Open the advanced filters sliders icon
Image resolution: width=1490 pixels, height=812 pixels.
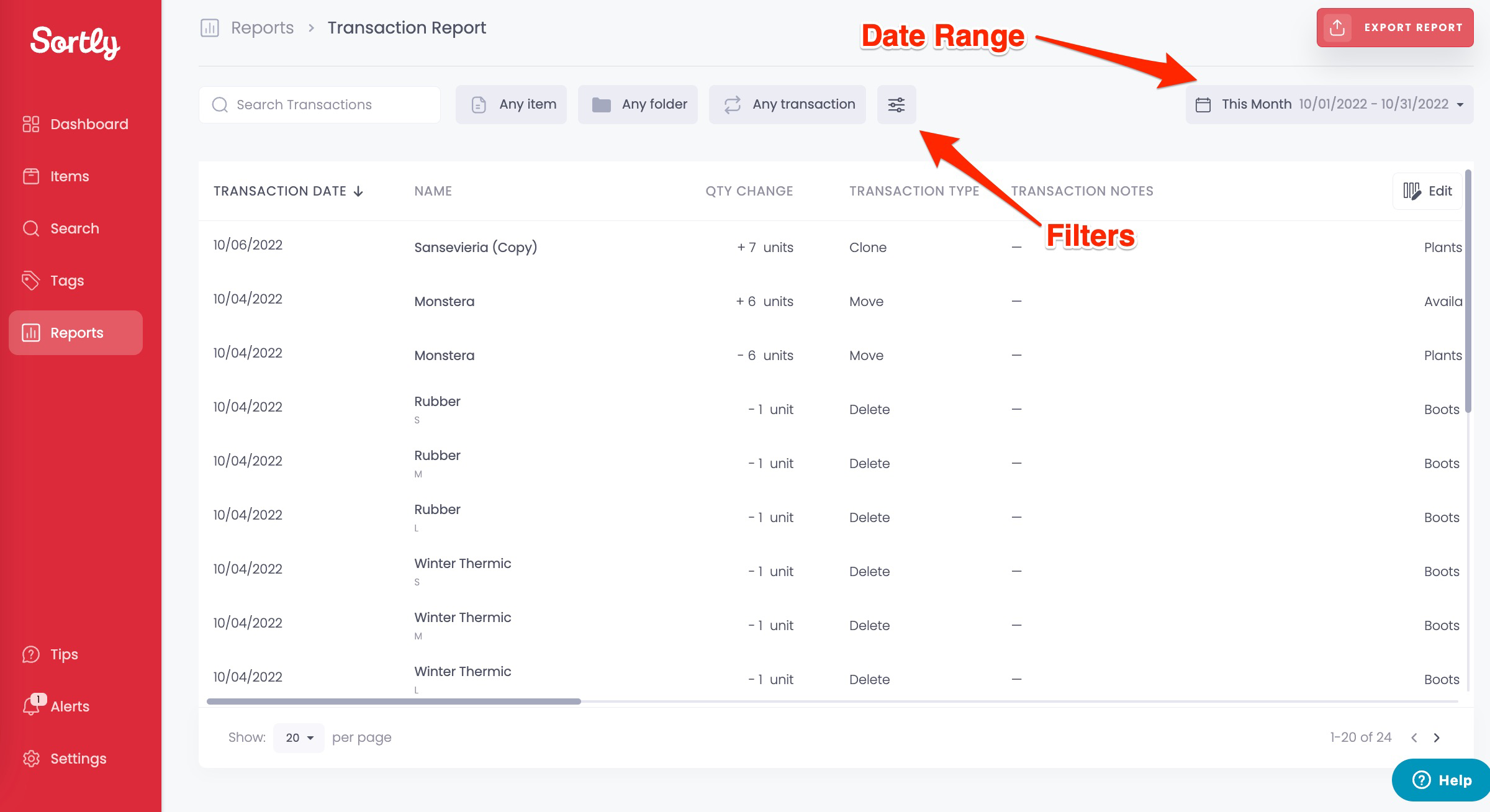pyautogui.click(x=896, y=104)
